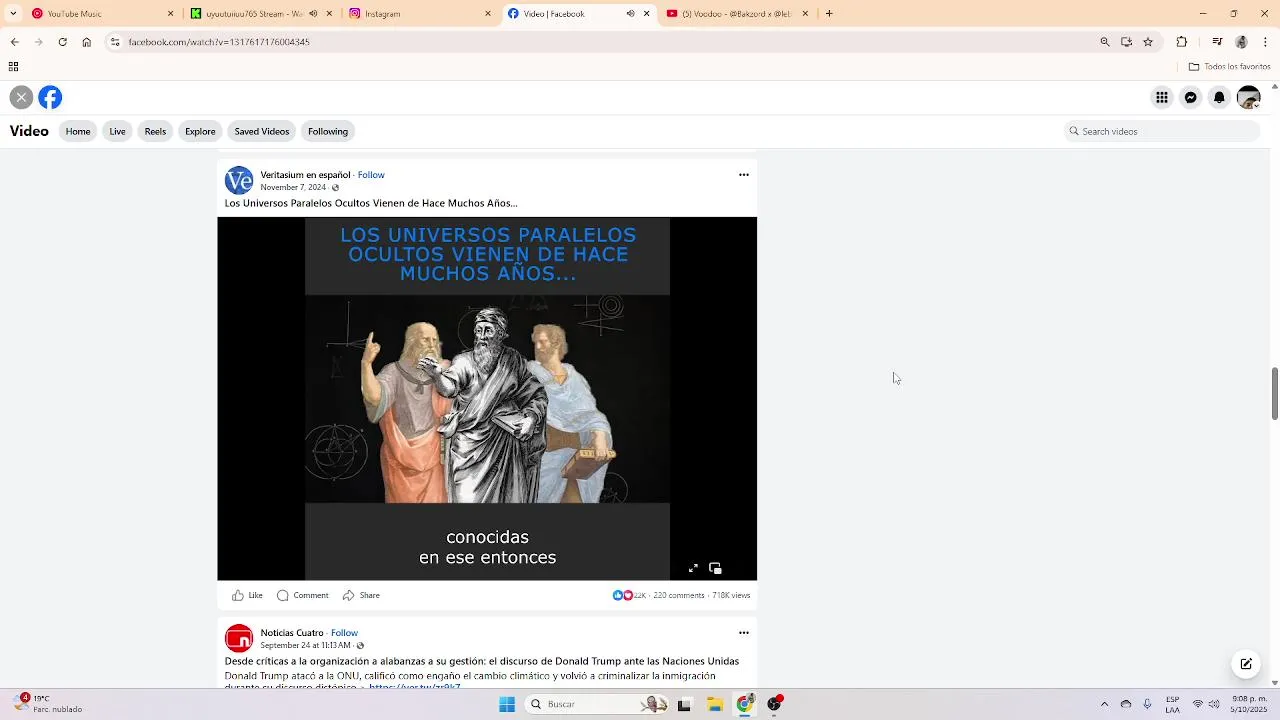Open the Chrome three-dot menu

click(1265, 42)
